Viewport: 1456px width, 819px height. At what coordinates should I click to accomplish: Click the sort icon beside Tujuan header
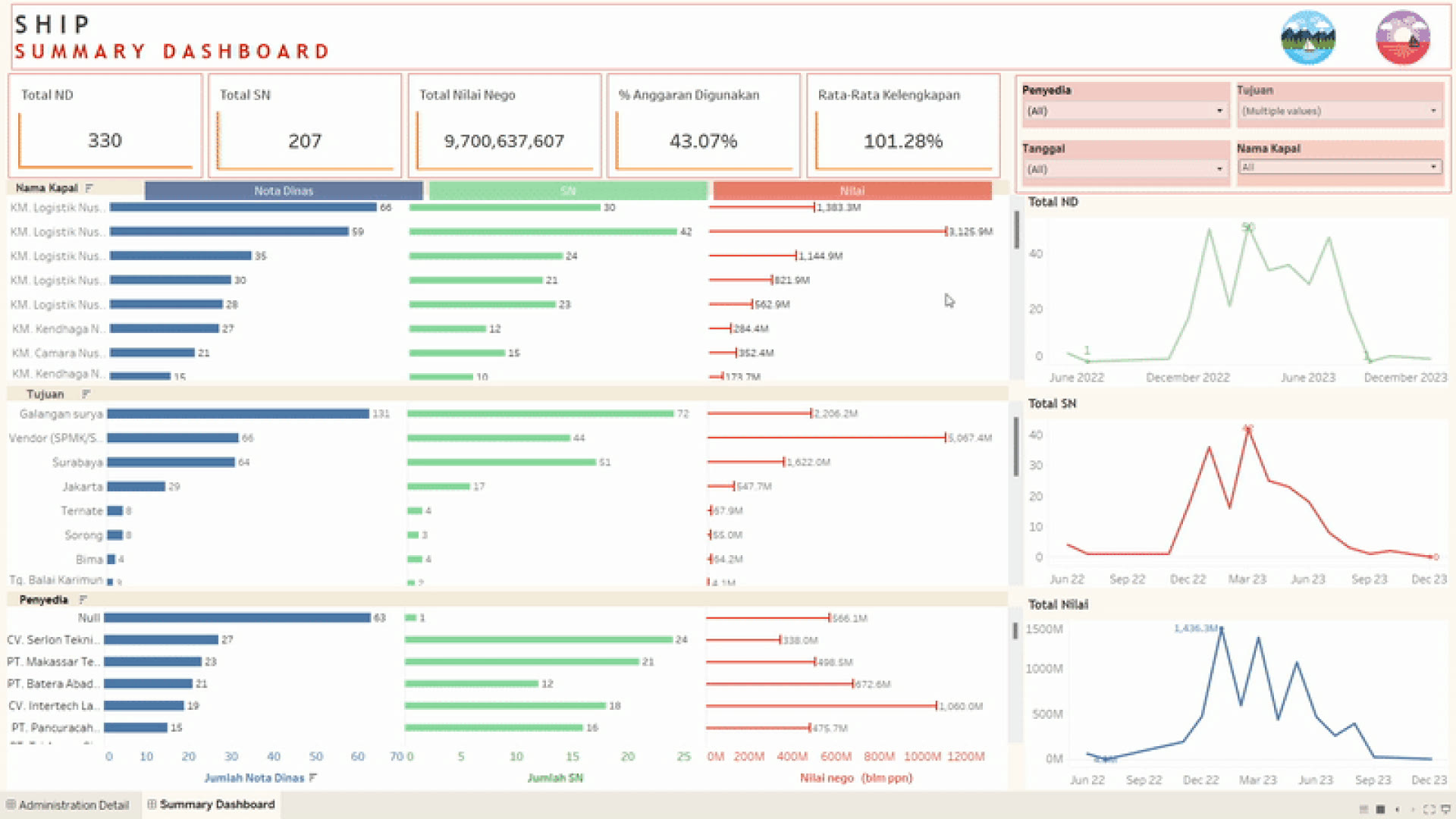click(x=86, y=394)
